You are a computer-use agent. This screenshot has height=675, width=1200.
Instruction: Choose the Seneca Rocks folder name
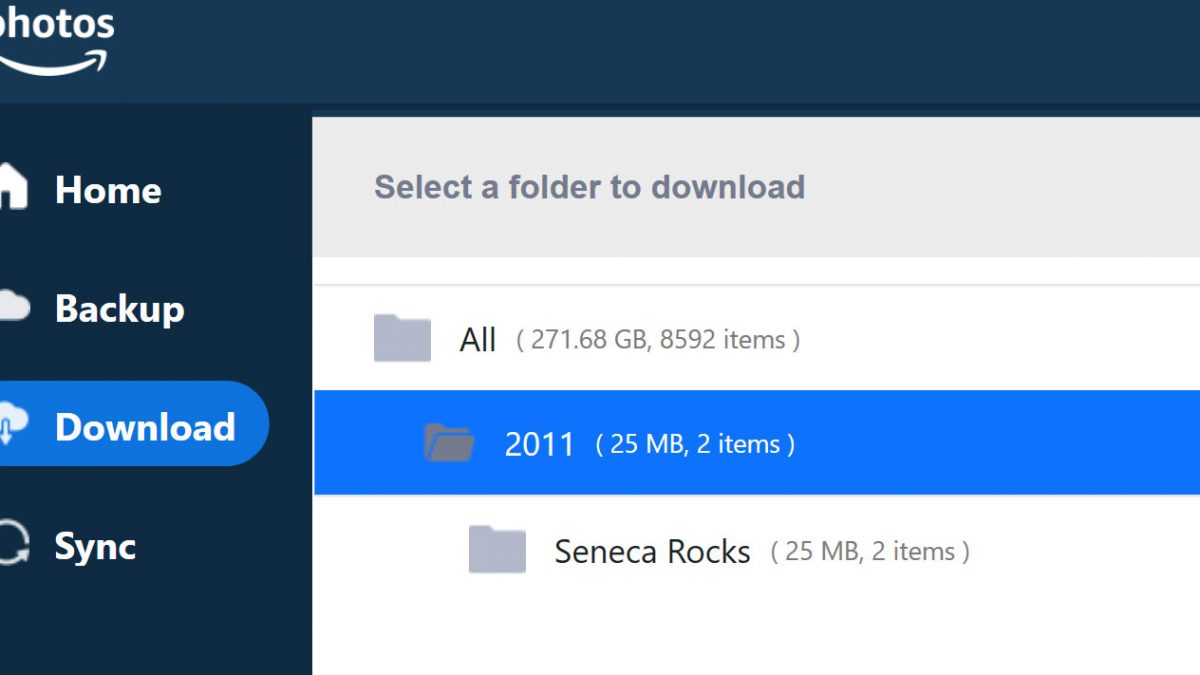point(652,552)
